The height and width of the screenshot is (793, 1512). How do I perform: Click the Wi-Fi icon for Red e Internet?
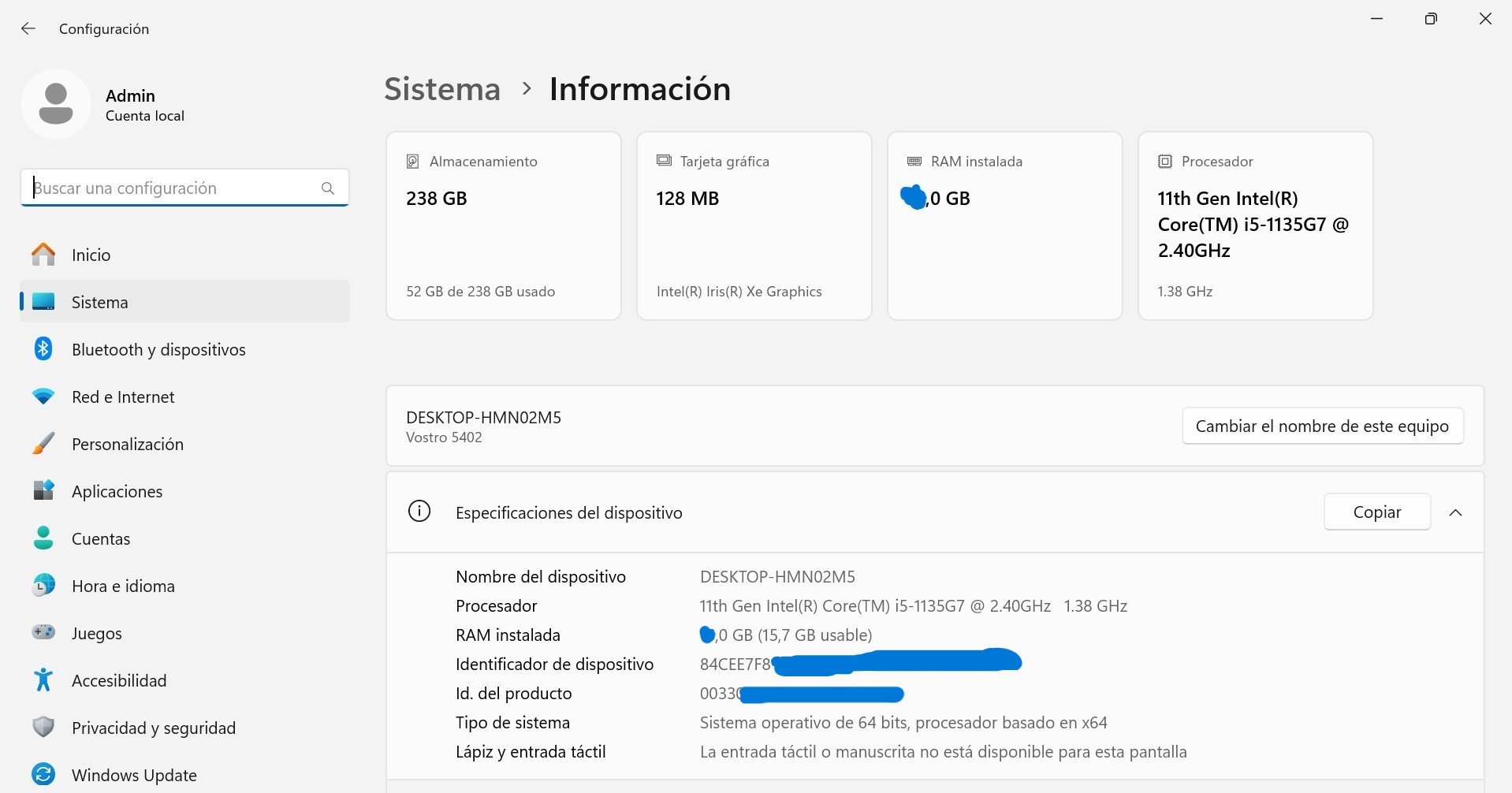43,396
